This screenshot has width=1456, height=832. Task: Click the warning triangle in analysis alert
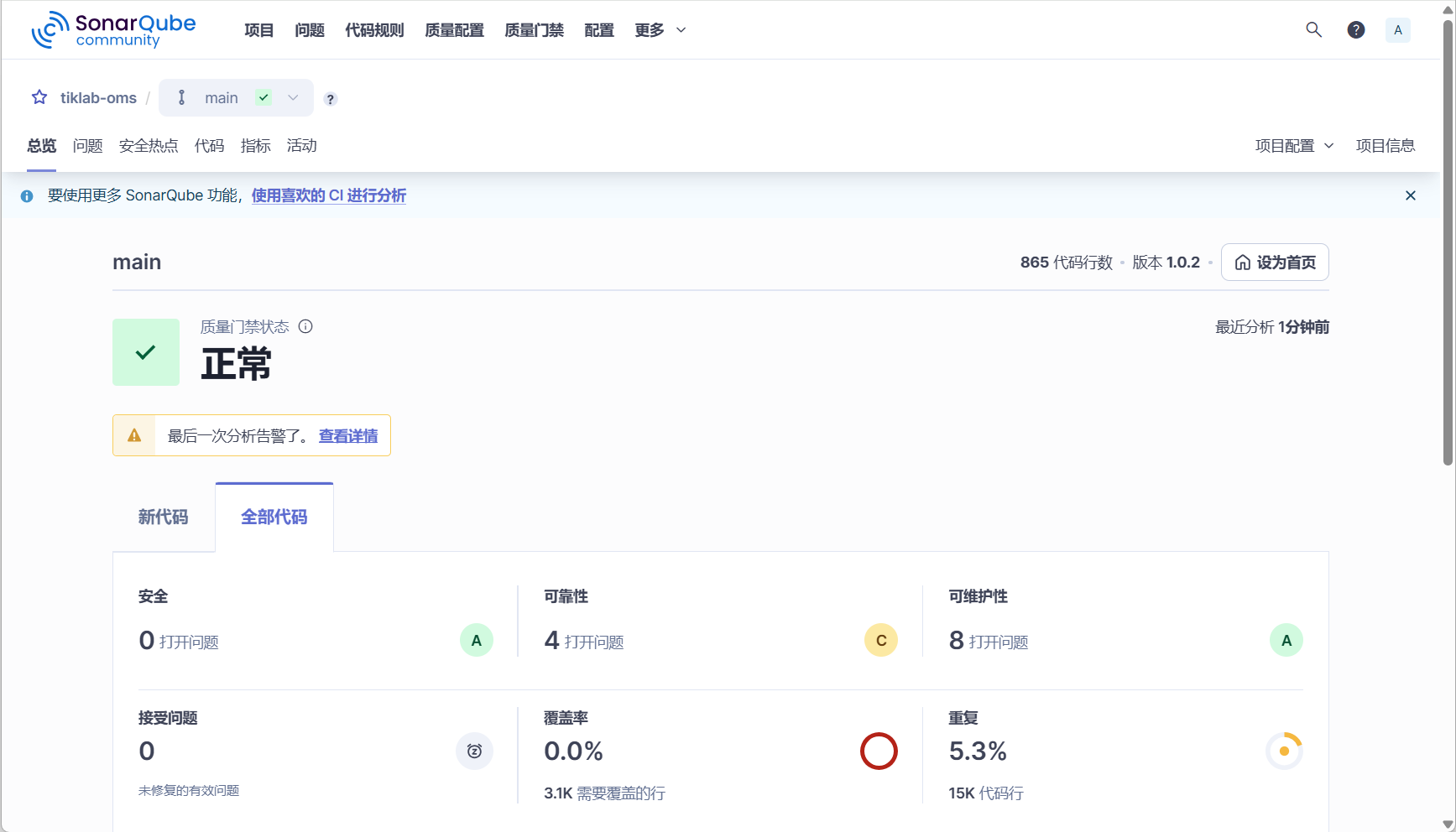click(x=134, y=435)
